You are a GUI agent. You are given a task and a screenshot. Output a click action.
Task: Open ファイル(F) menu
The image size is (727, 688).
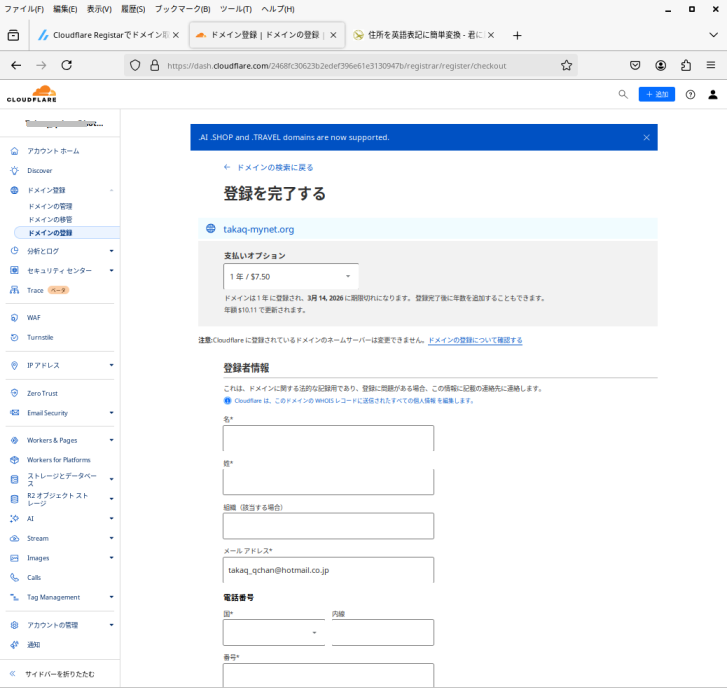click(24, 9)
